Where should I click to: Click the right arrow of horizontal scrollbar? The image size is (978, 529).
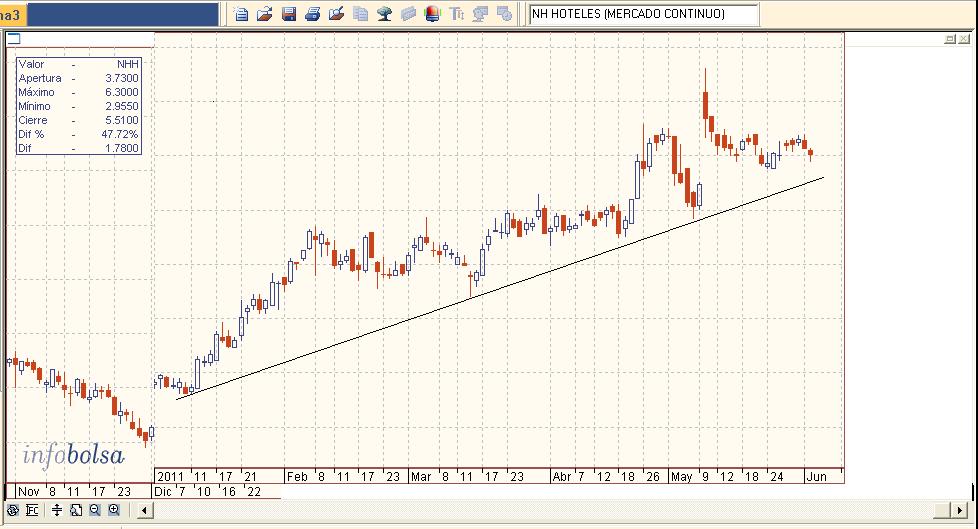pos(960,511)
